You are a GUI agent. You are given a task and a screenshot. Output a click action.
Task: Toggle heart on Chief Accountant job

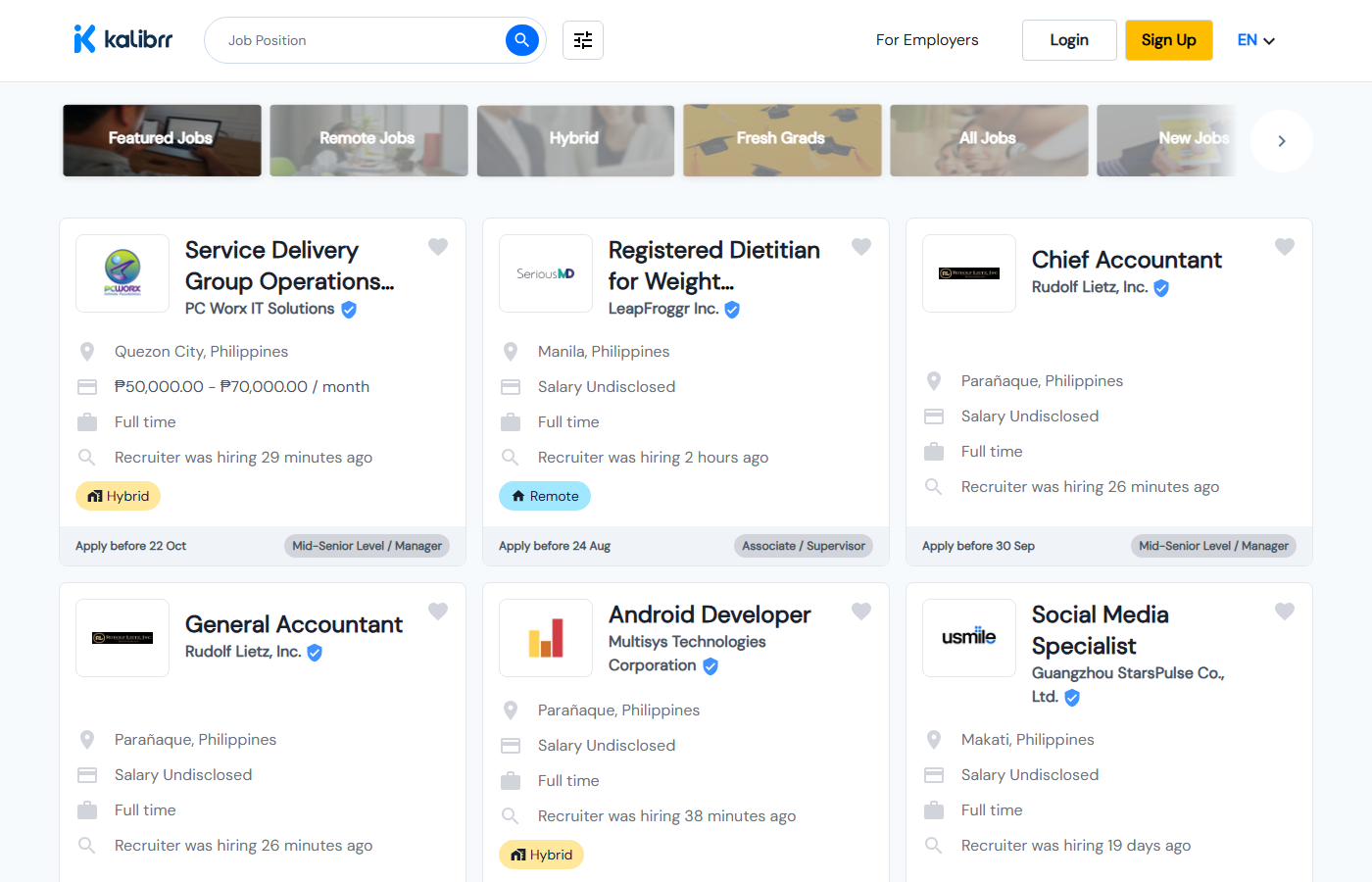tap(1285, 247)
